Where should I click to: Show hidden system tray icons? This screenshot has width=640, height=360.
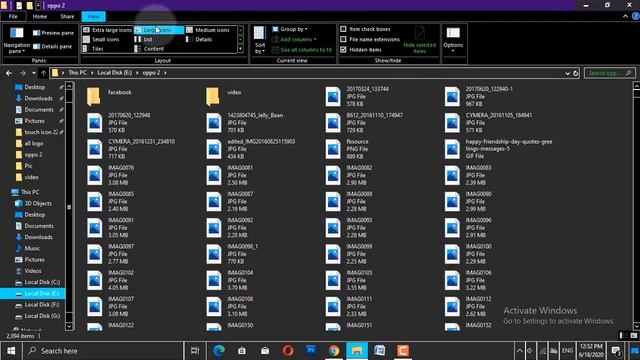519,351
